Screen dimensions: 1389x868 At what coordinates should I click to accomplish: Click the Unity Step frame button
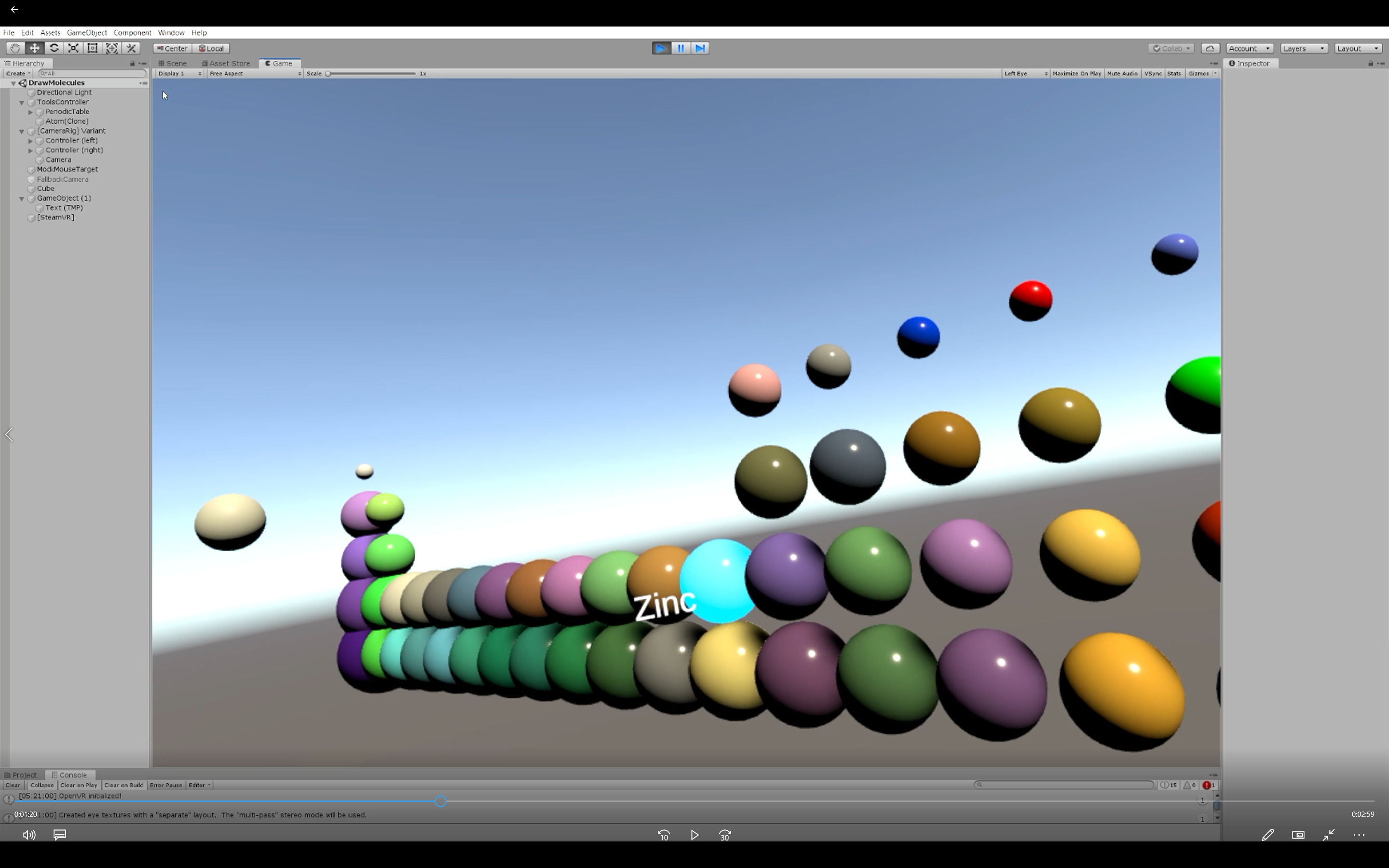[x=700, y=48]
